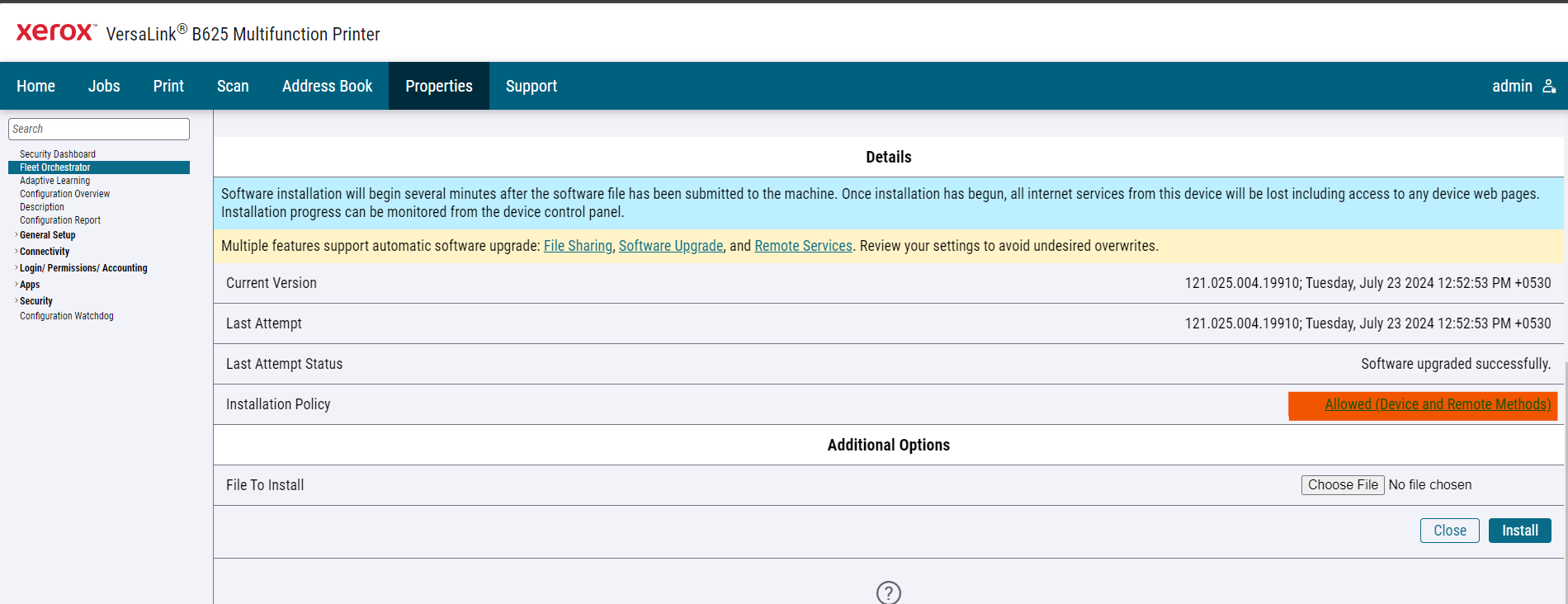Click the Close button
This screenshot has width=1568, height=604.
[x=1449, y=531]
